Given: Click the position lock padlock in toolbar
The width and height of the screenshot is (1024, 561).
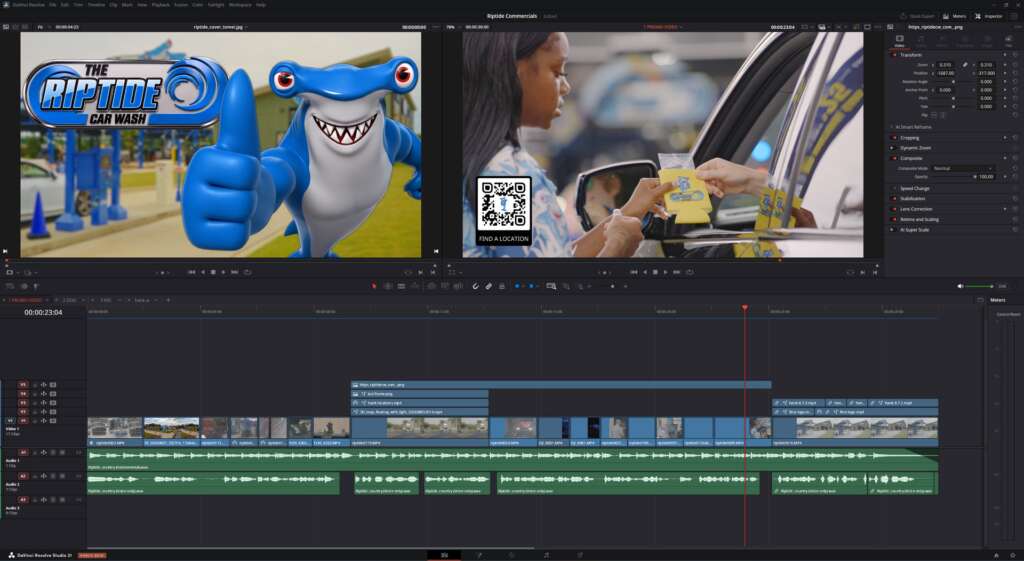Looking at the screenshot, I should 502,286.
